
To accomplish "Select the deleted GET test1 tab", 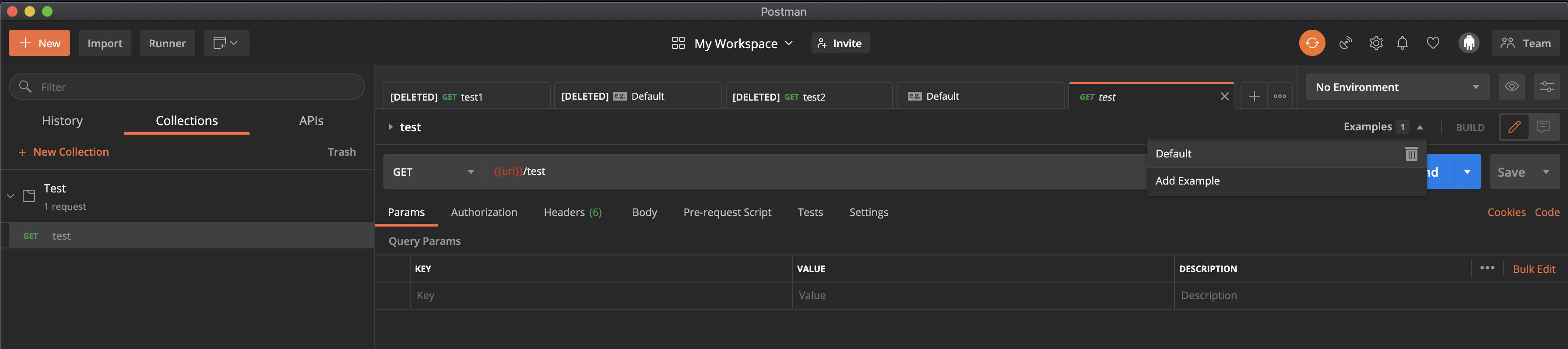I will pyautogui.click(x=467, y=97).
